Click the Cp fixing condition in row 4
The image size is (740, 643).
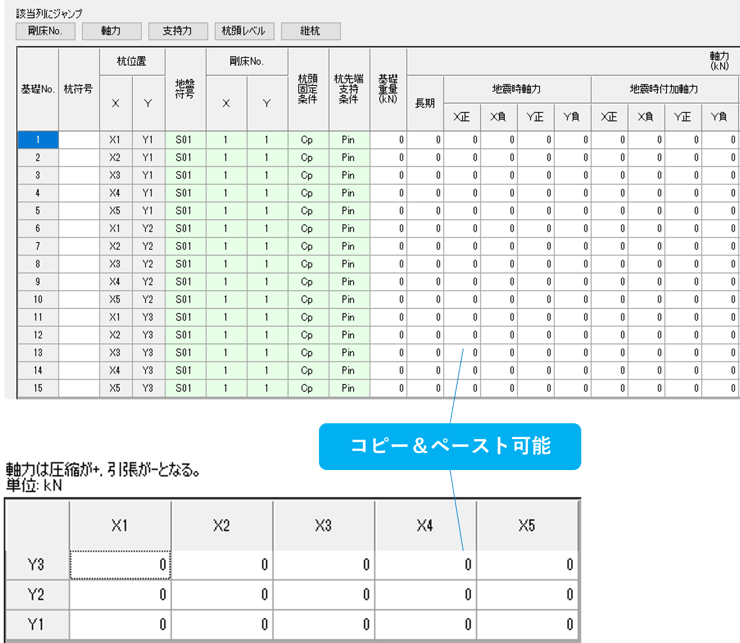coord(308,193)
